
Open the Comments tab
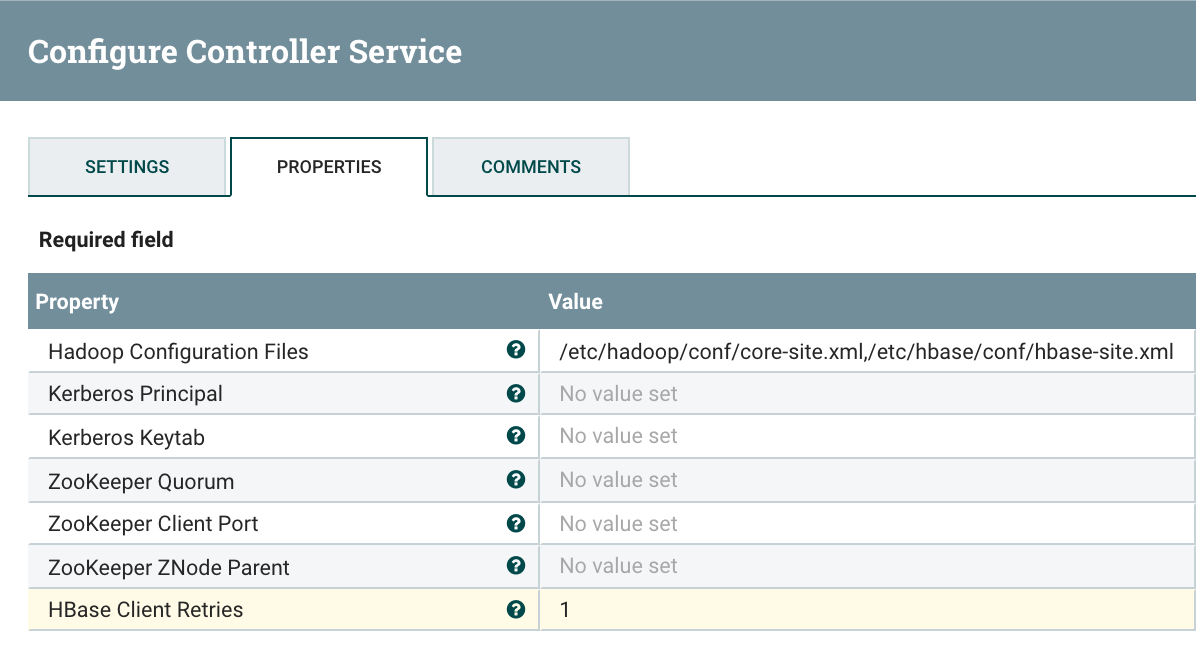(530, 167)
